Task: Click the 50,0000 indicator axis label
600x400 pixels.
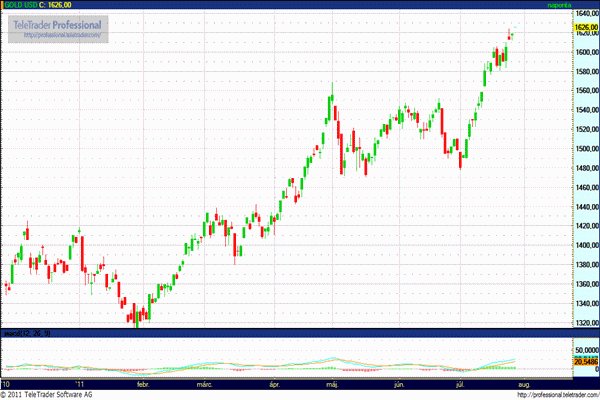Action: (x=585, y=350)
